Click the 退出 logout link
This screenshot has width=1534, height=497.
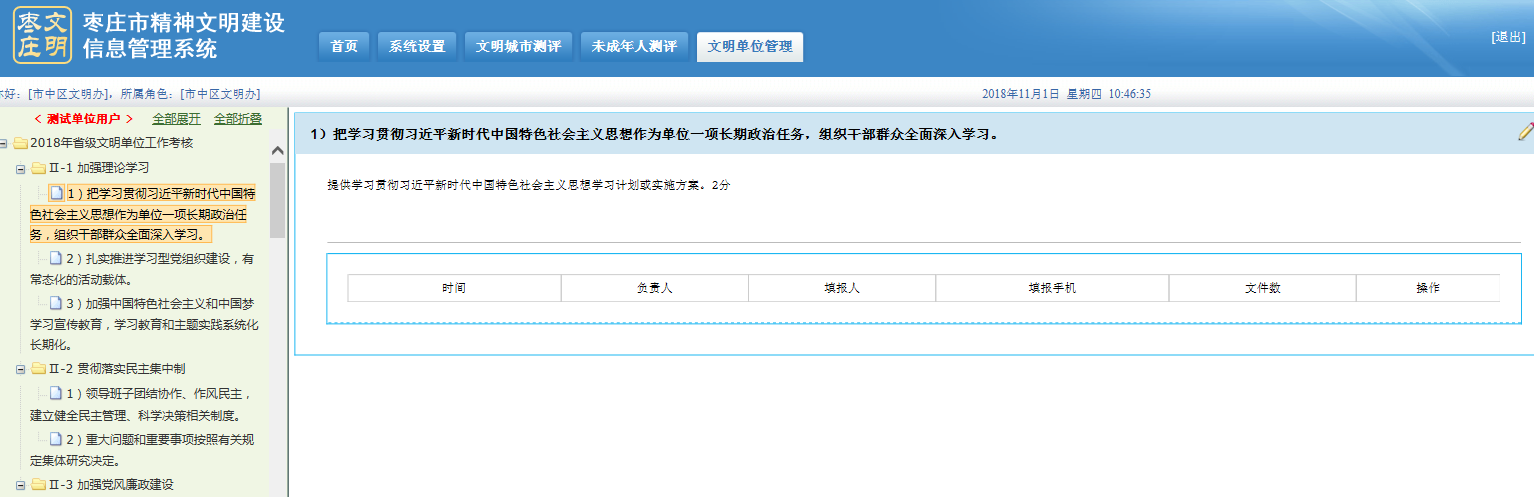[1508, 37]
